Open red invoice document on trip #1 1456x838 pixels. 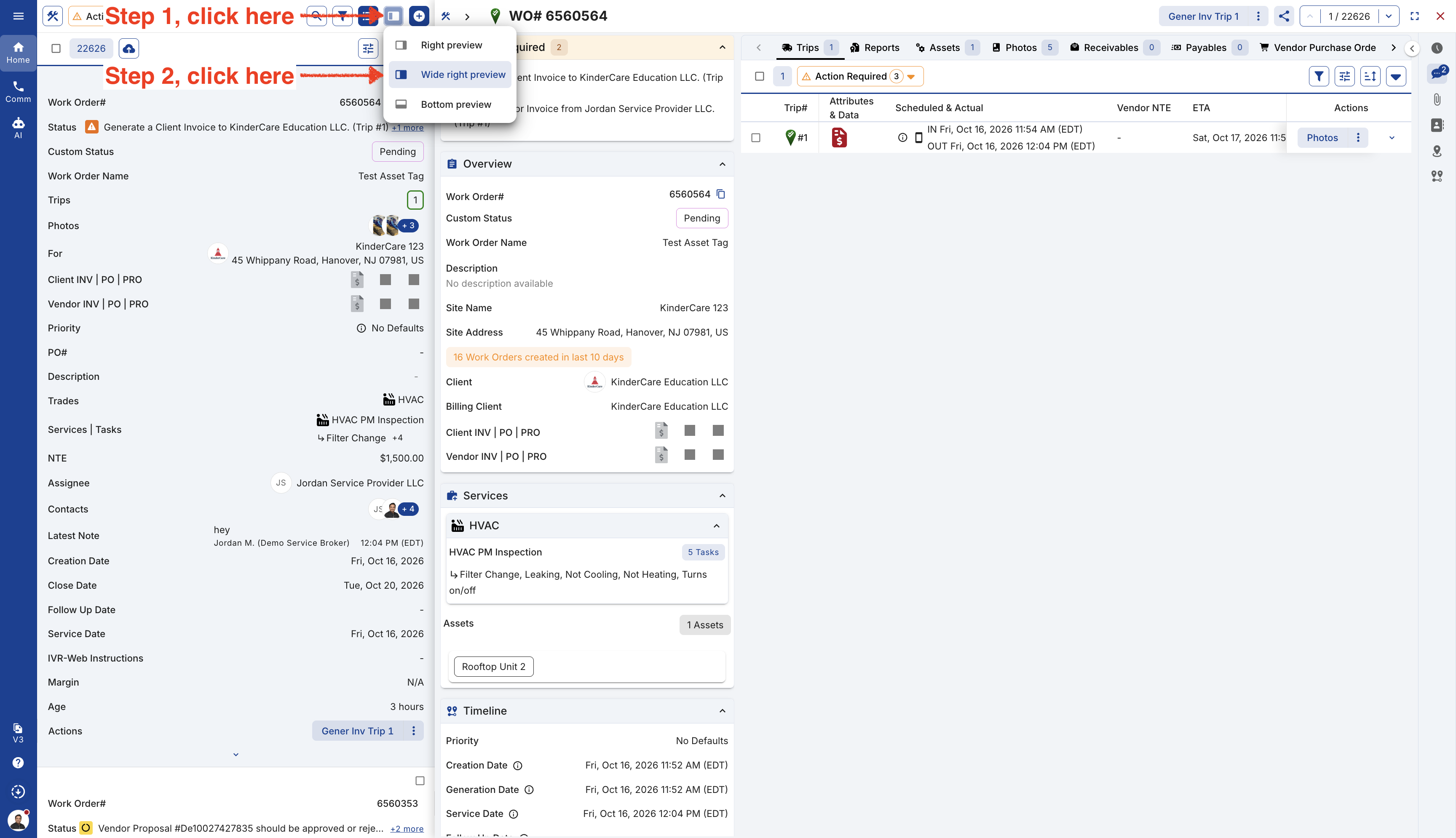click(x=839, y=138)
